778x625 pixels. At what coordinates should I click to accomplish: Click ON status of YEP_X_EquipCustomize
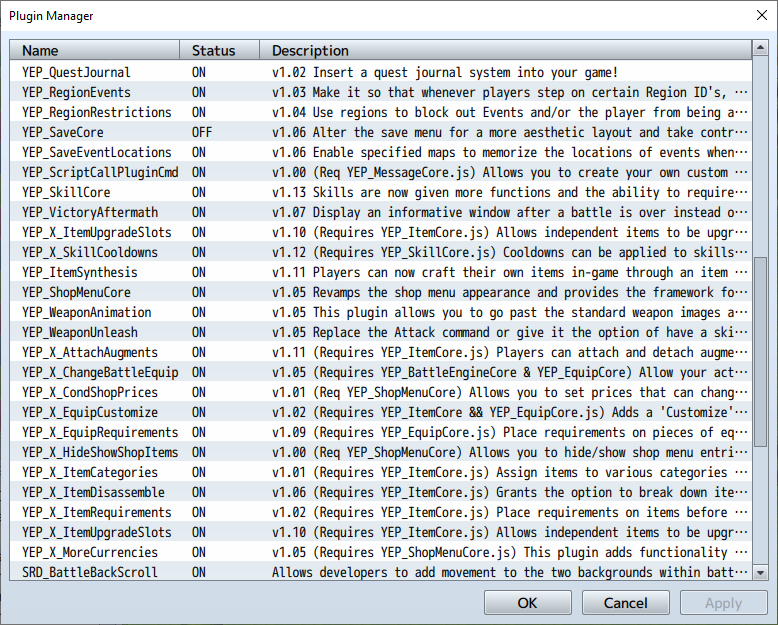(199, 412)
